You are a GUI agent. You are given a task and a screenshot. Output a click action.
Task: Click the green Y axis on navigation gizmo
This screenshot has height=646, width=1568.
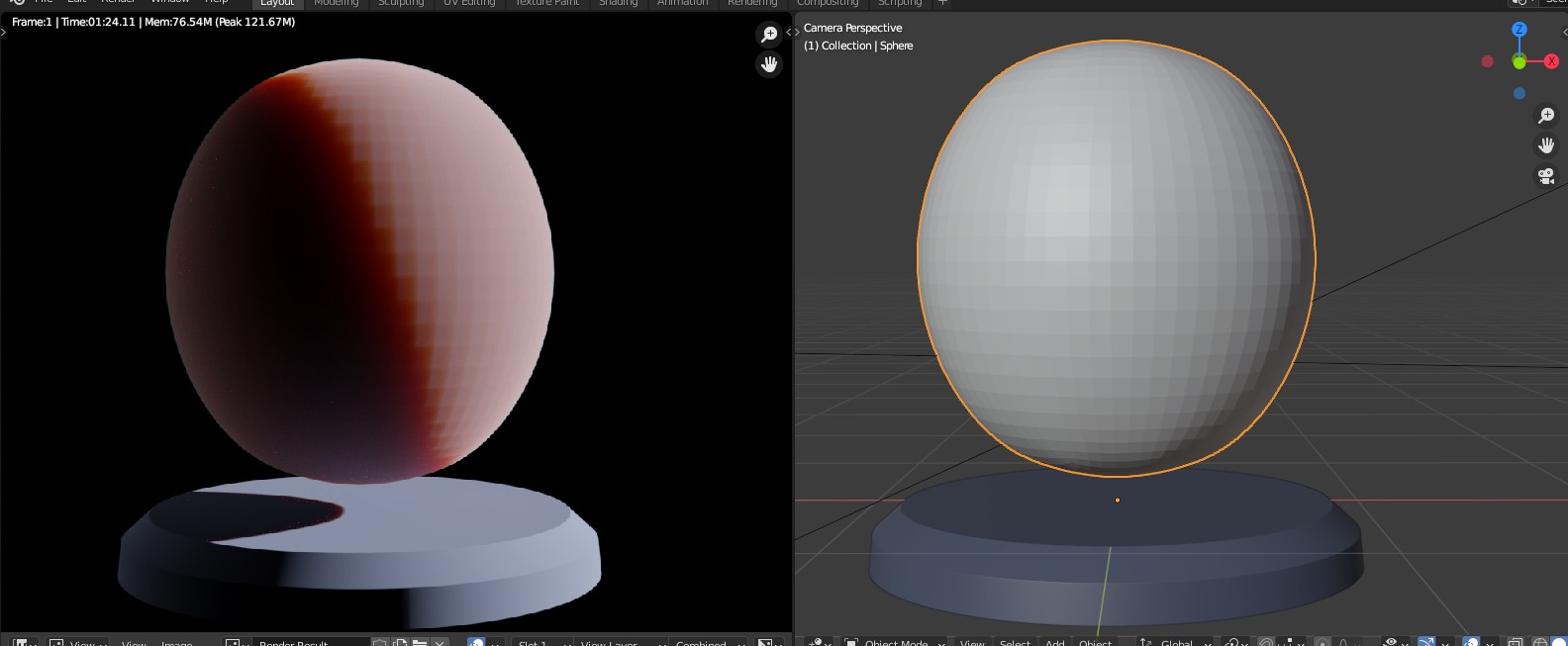(x=1519, y=62)
